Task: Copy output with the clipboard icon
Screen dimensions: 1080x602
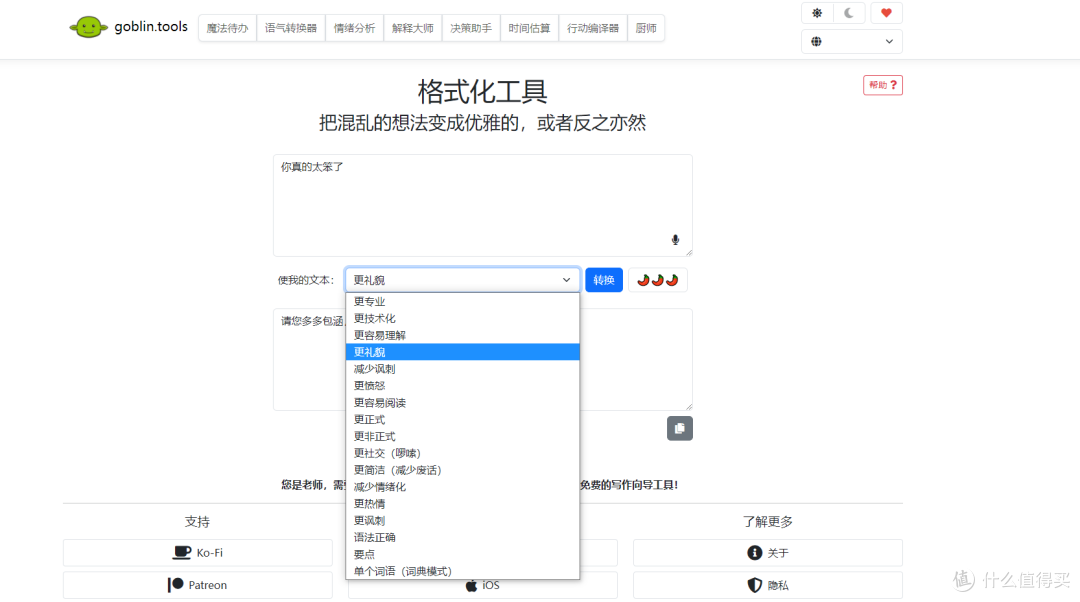Action: point(680,428)
